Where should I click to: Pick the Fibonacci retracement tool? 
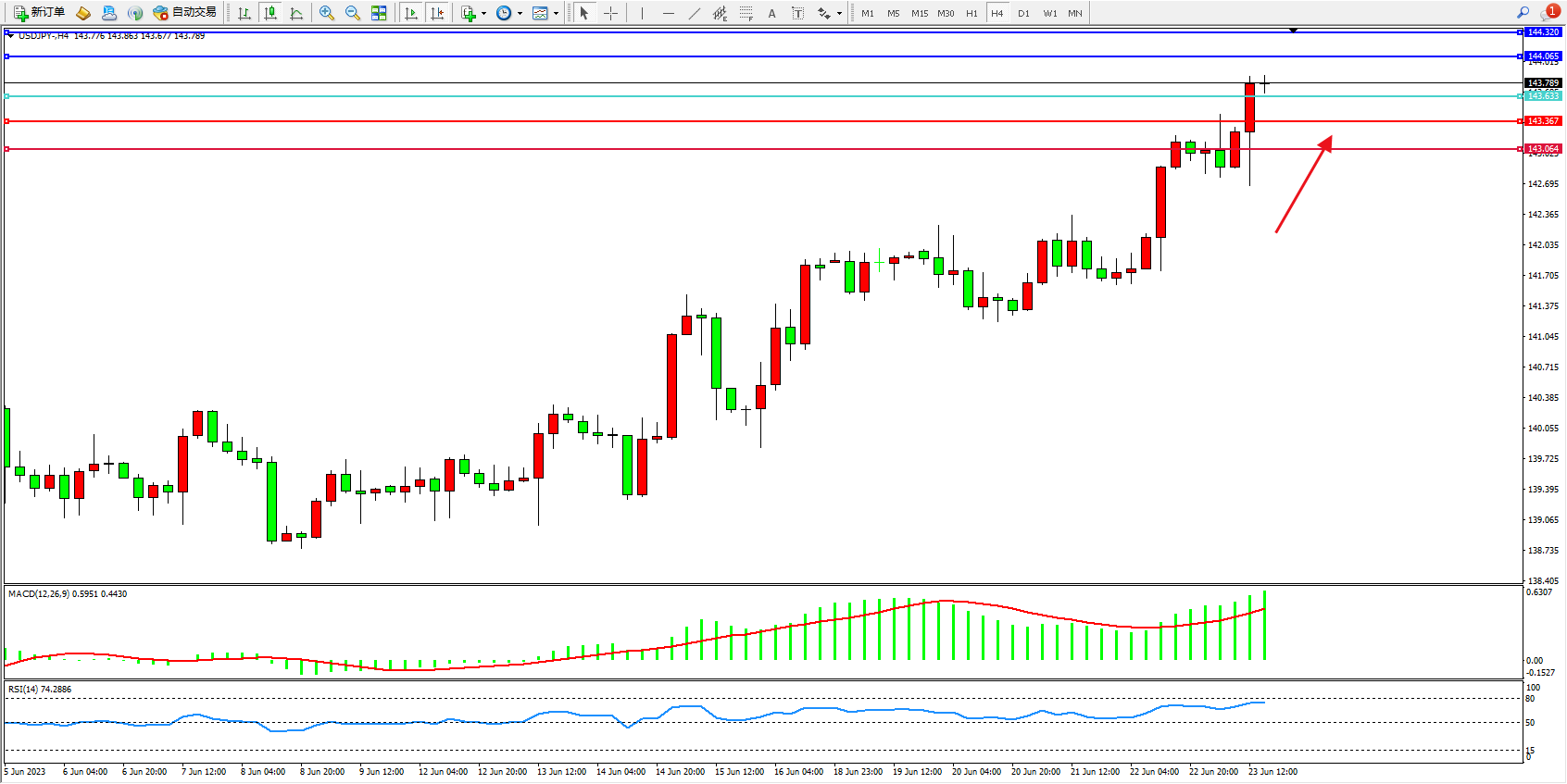(x=746, y=13)
